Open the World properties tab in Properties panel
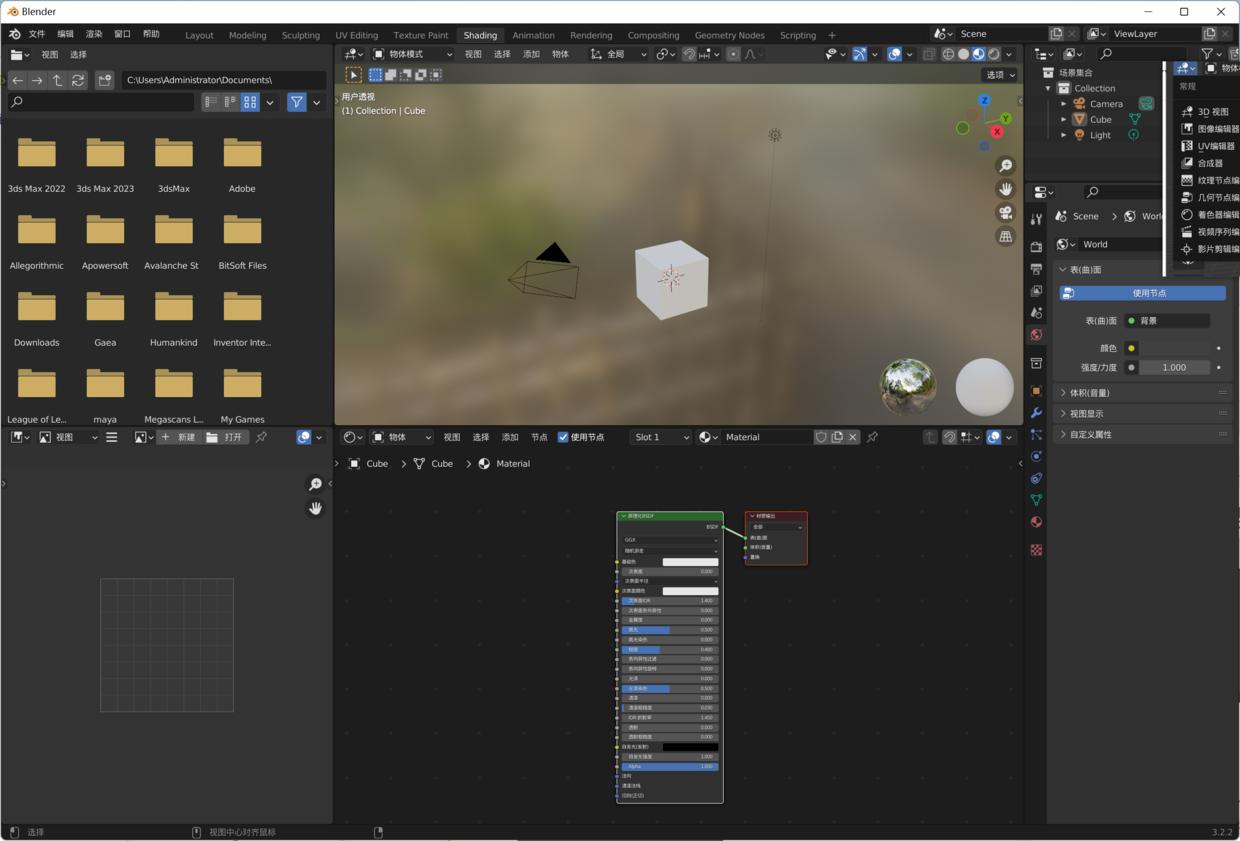 click(1035, 335)
